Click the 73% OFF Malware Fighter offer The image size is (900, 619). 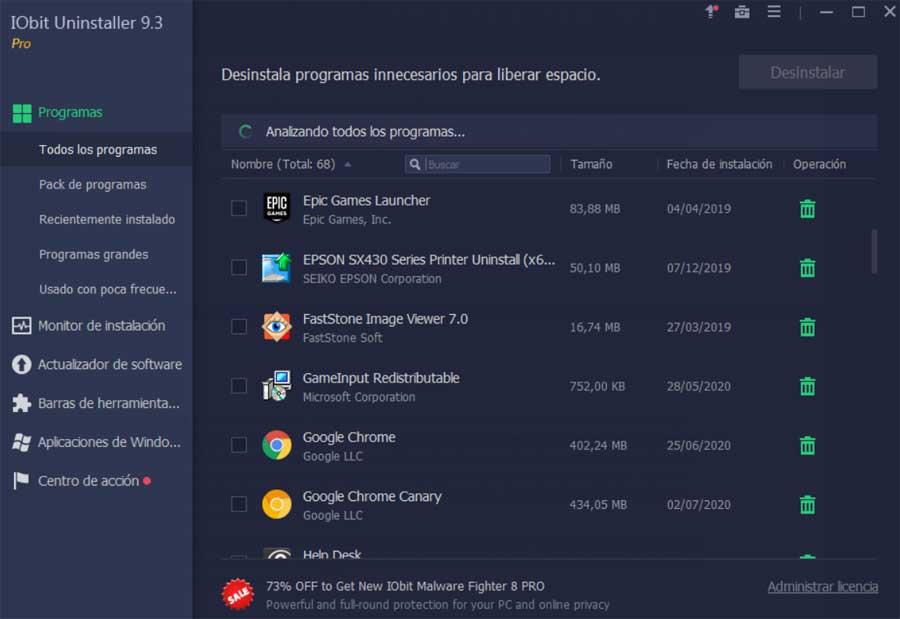pos(405,586)
